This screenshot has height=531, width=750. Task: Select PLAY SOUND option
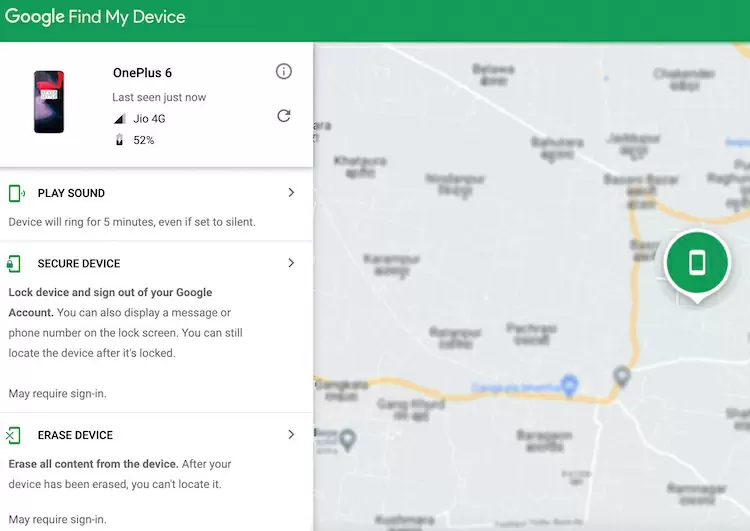(71, 193)
